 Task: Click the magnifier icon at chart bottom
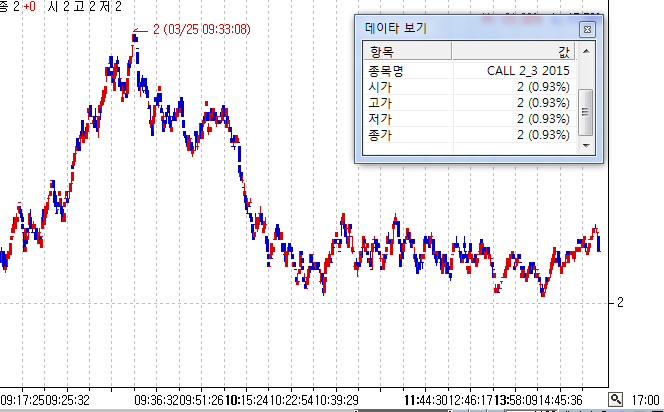(616, 399)
